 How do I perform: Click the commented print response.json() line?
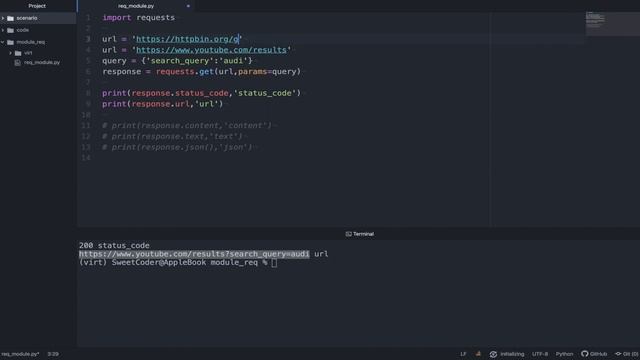point(177,147)
